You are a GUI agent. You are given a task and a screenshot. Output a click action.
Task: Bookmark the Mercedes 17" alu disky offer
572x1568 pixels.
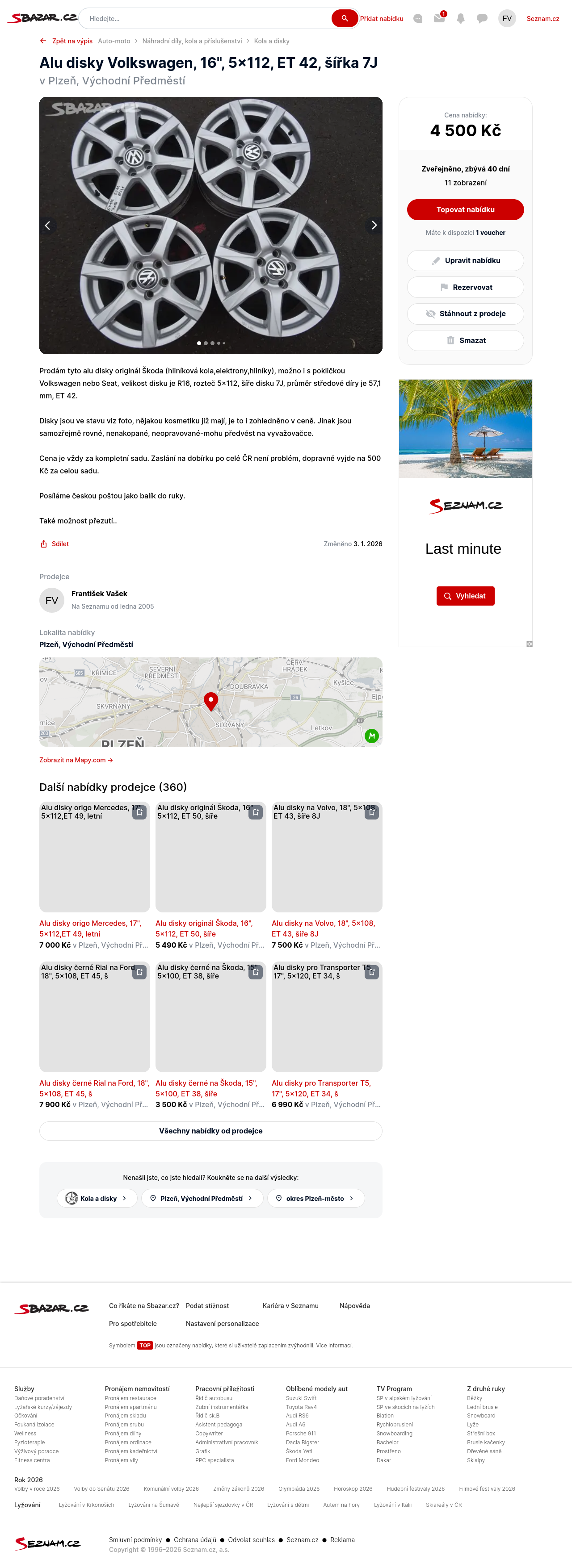point(139,812)
